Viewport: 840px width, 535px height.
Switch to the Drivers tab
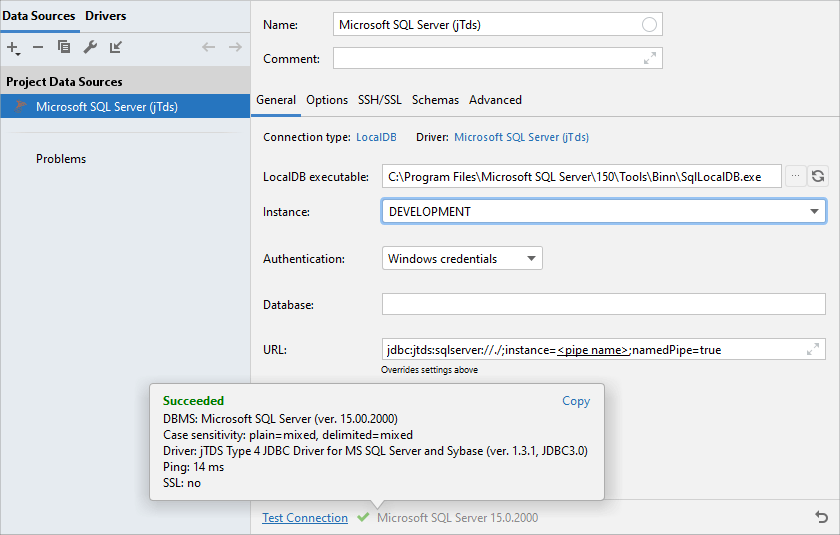point(106,16)
